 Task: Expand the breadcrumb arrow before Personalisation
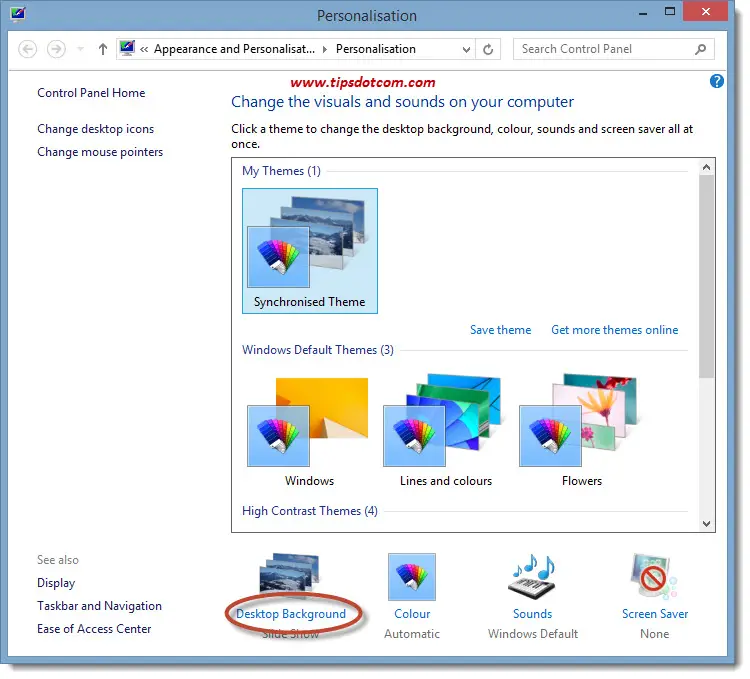[x=325, y=49]
